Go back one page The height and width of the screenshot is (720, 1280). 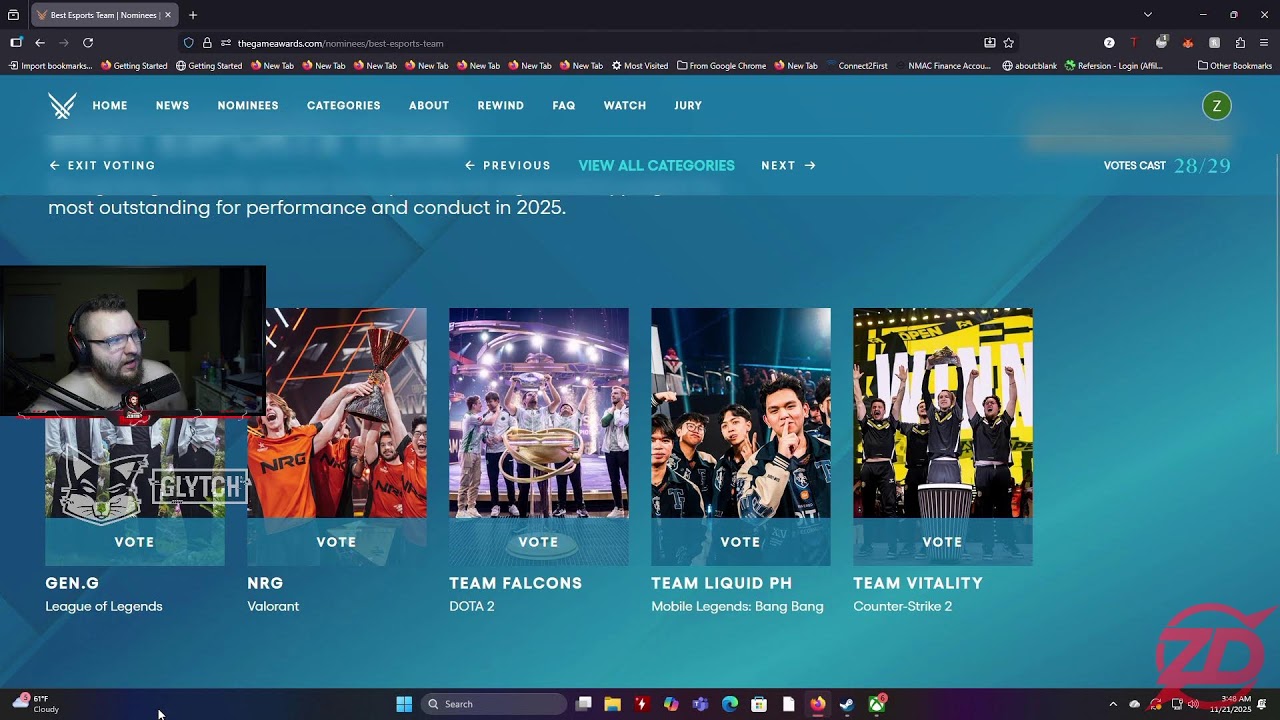[x=40, y=43]
